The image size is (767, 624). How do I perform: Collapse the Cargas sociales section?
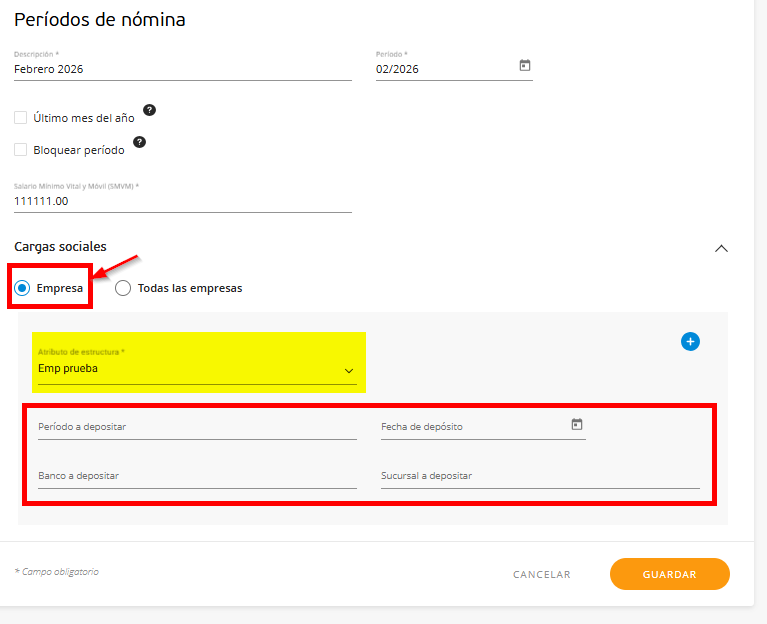[x=721, y=248]
